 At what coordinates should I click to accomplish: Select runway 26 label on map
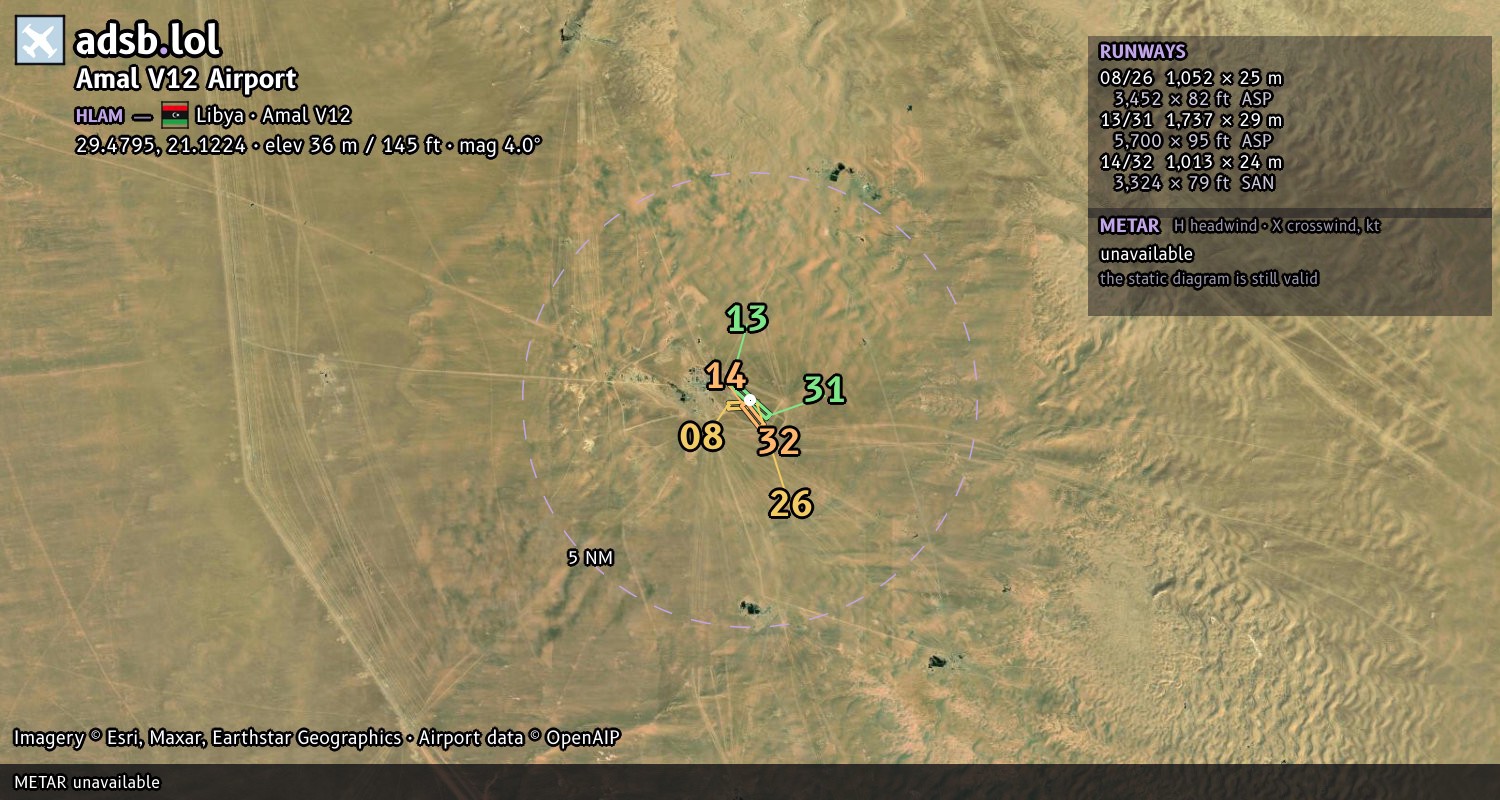tap(790, 503)
